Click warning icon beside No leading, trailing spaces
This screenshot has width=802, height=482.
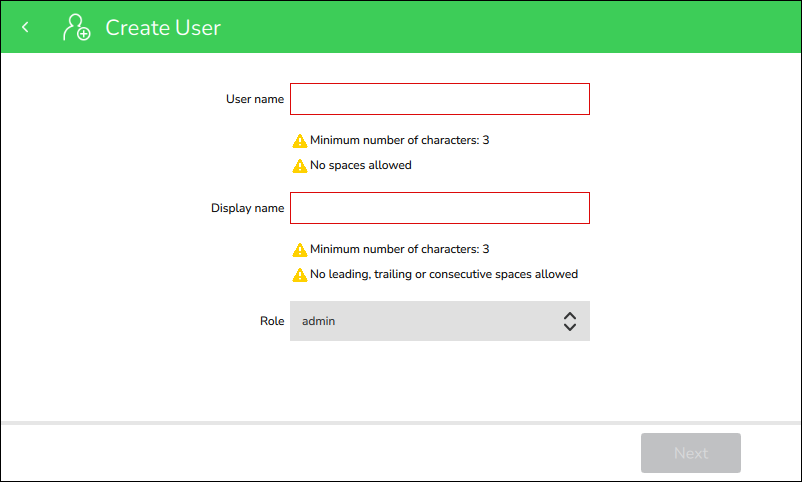click(300, 275)
